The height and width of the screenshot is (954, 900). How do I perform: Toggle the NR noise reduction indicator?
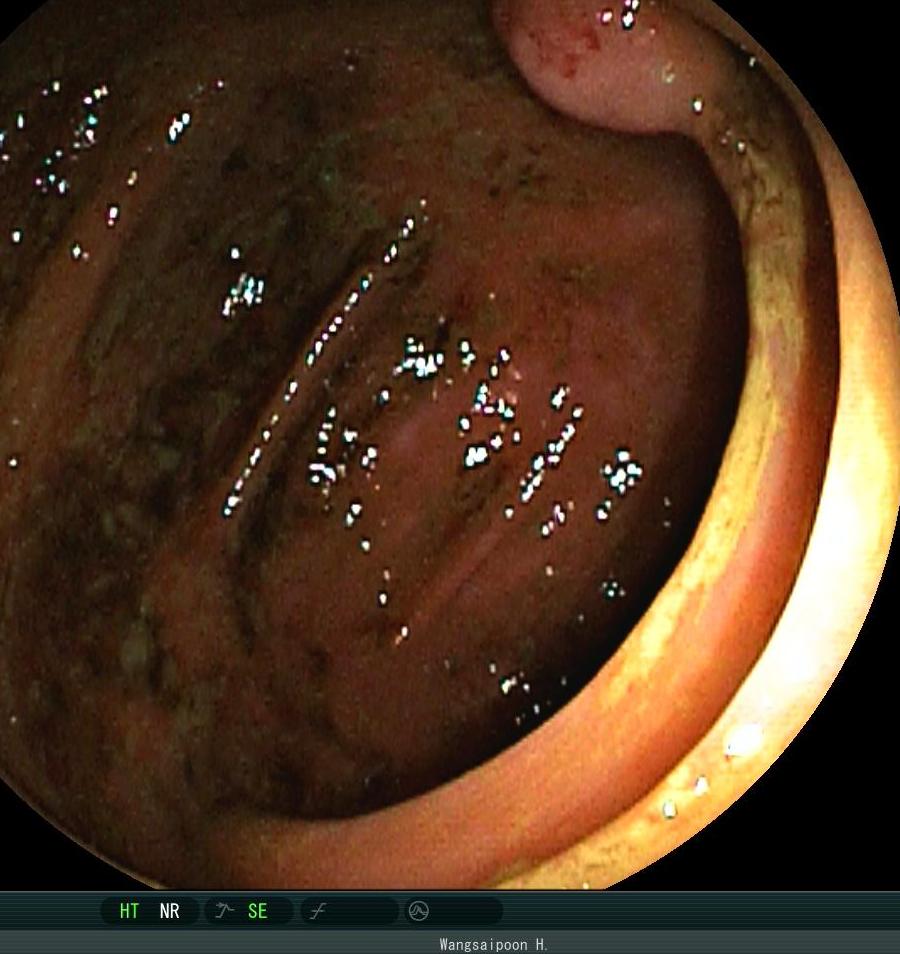pos(169,911)
